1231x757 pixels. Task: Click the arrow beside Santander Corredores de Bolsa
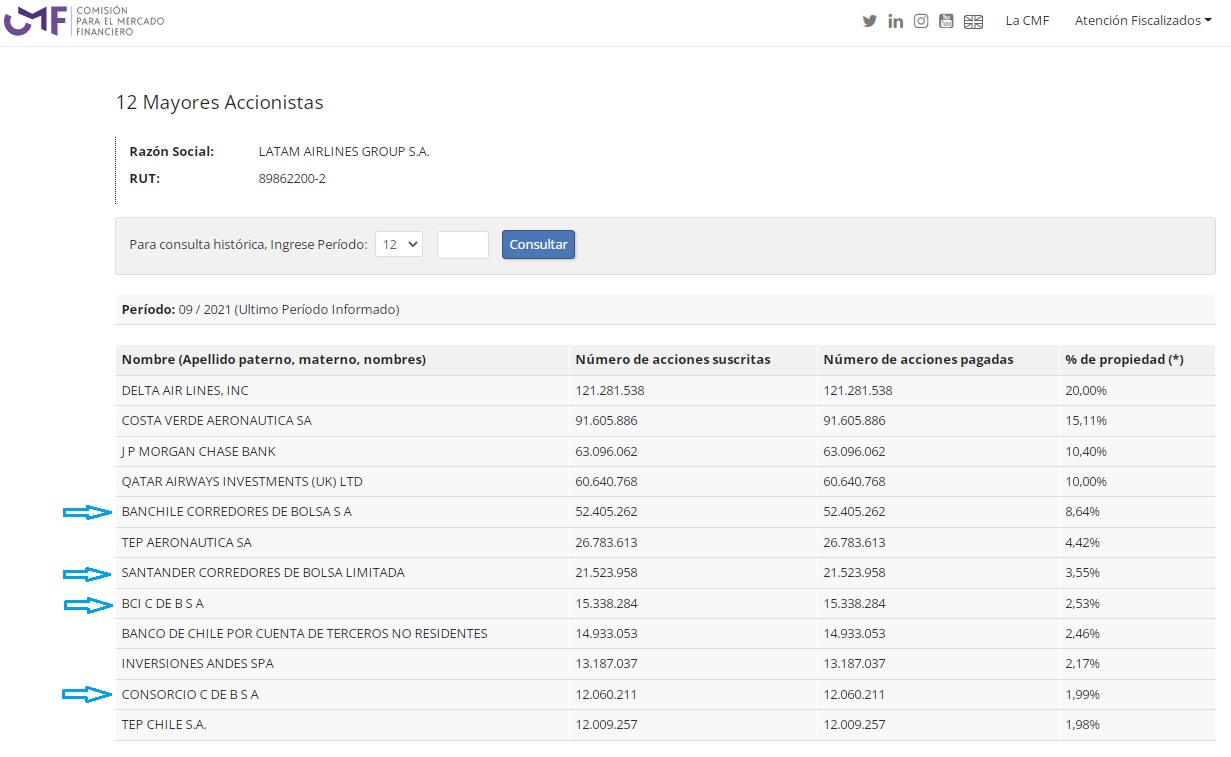(x=87, y=574)
